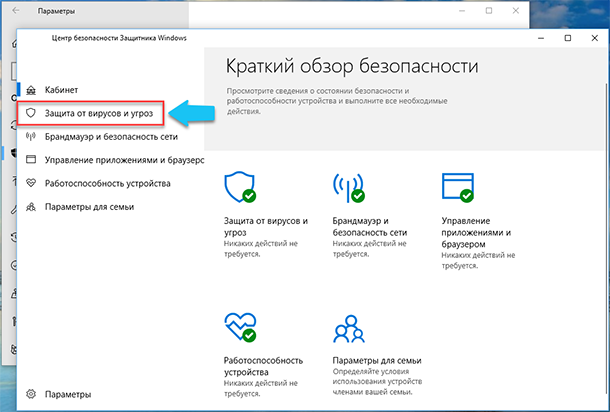
Task: Minimize the Центр безопасности Защитника window
Action: pos(541,38)
